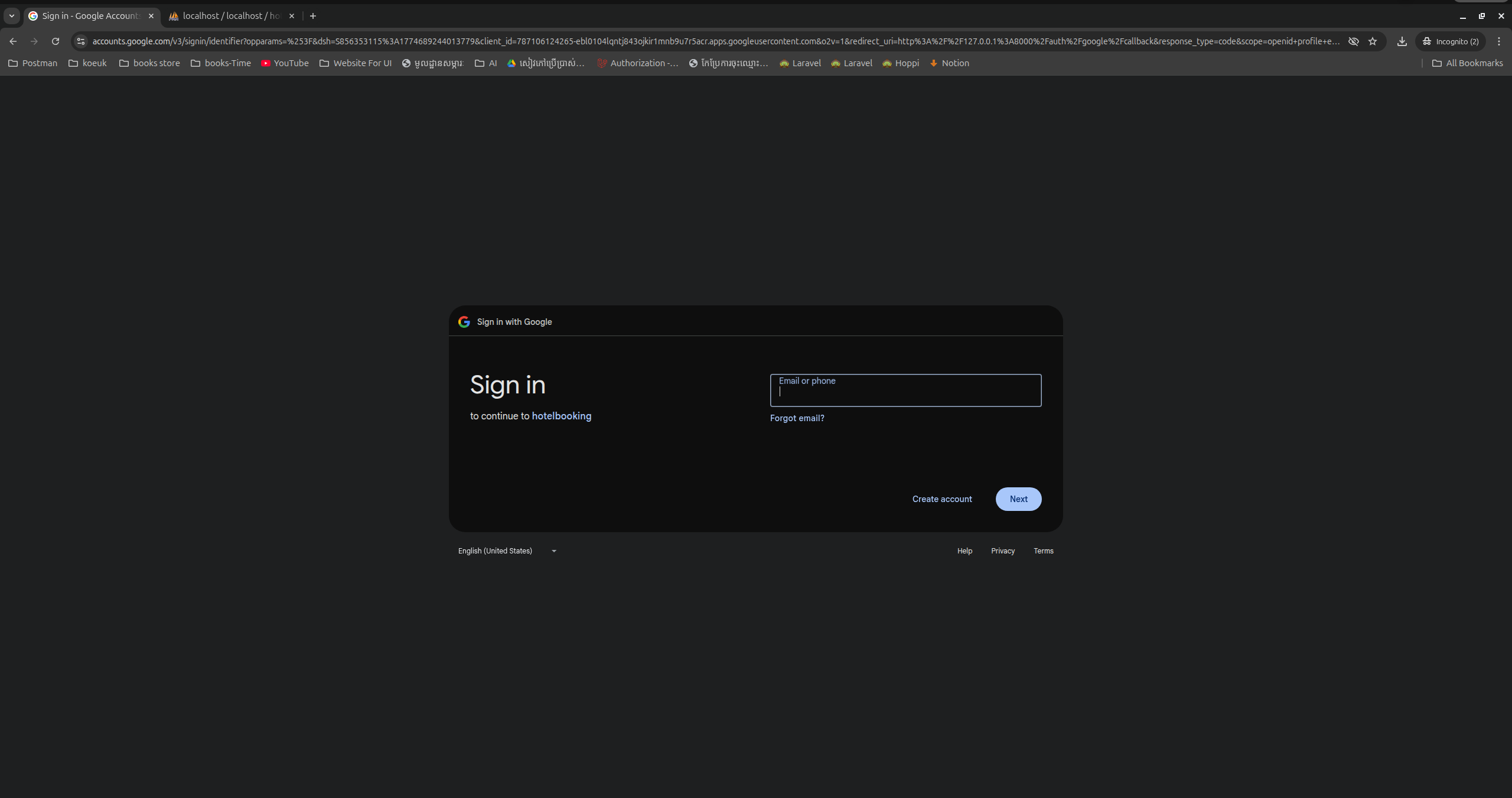1512x798 pixels.
Task: Open the Website For UI bookmark folder
Action: point(356,63)
